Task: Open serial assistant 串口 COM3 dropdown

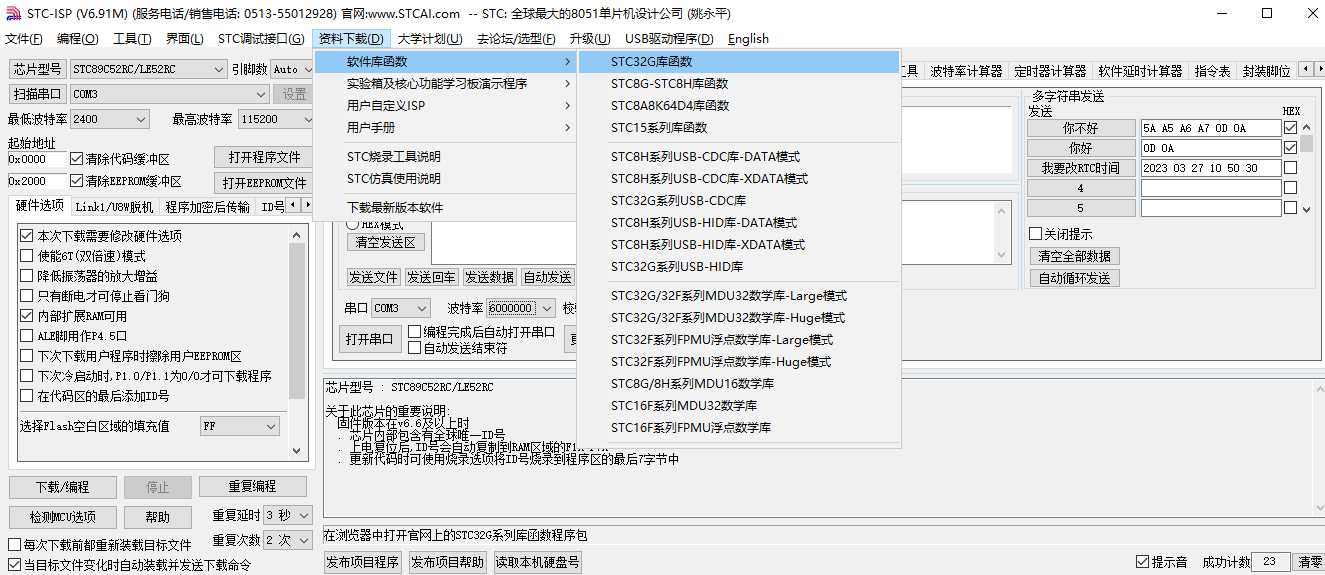Action: click(x=401, y=308)
